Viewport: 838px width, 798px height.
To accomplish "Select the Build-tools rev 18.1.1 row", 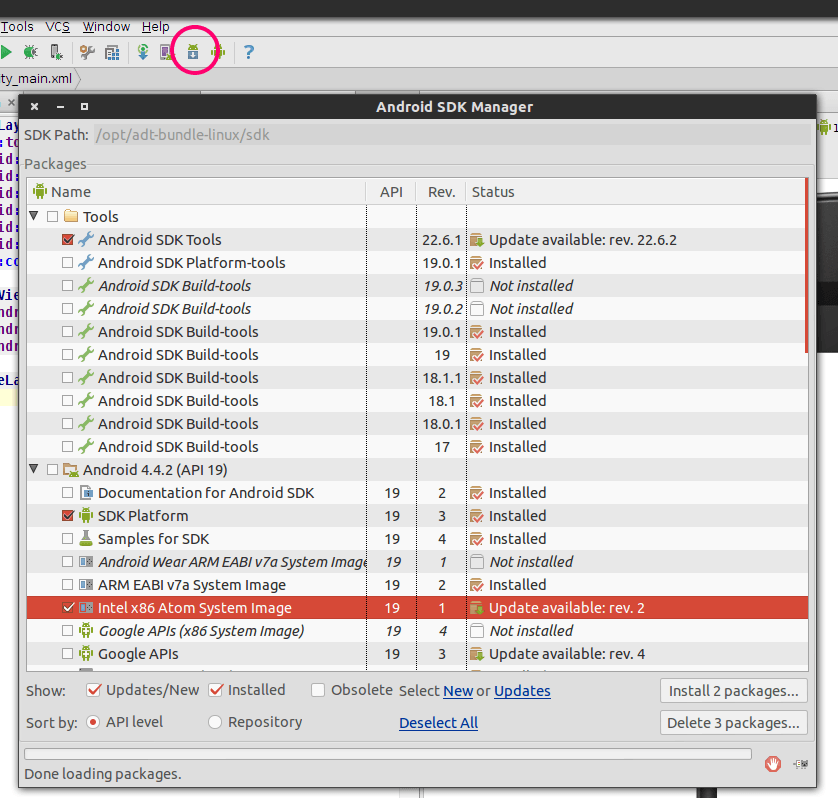I will [x=417, y=378].
